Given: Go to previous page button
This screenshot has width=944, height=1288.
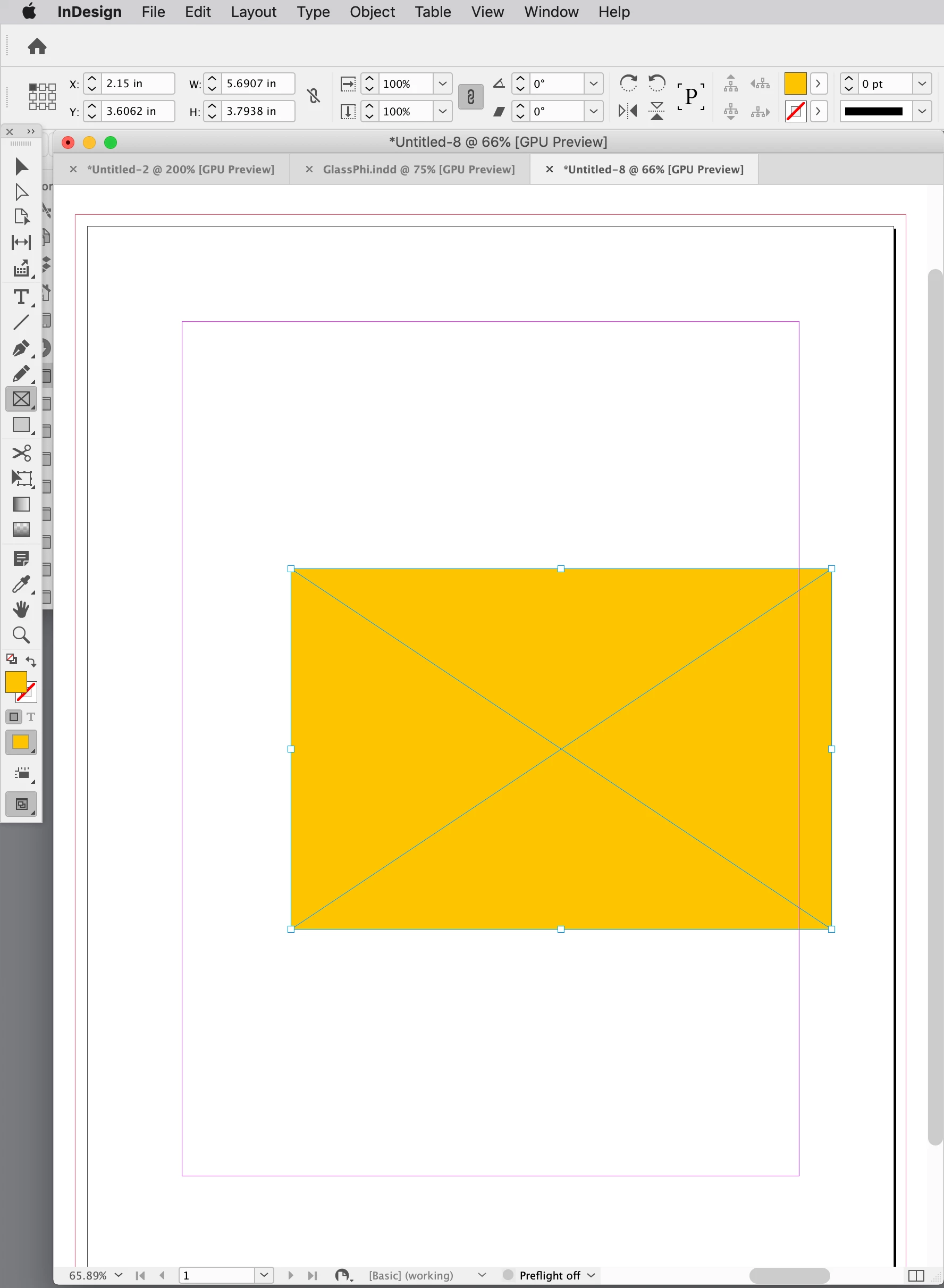Looking at the screenshot, I should pyautogui.click(x=162, y=1275).
